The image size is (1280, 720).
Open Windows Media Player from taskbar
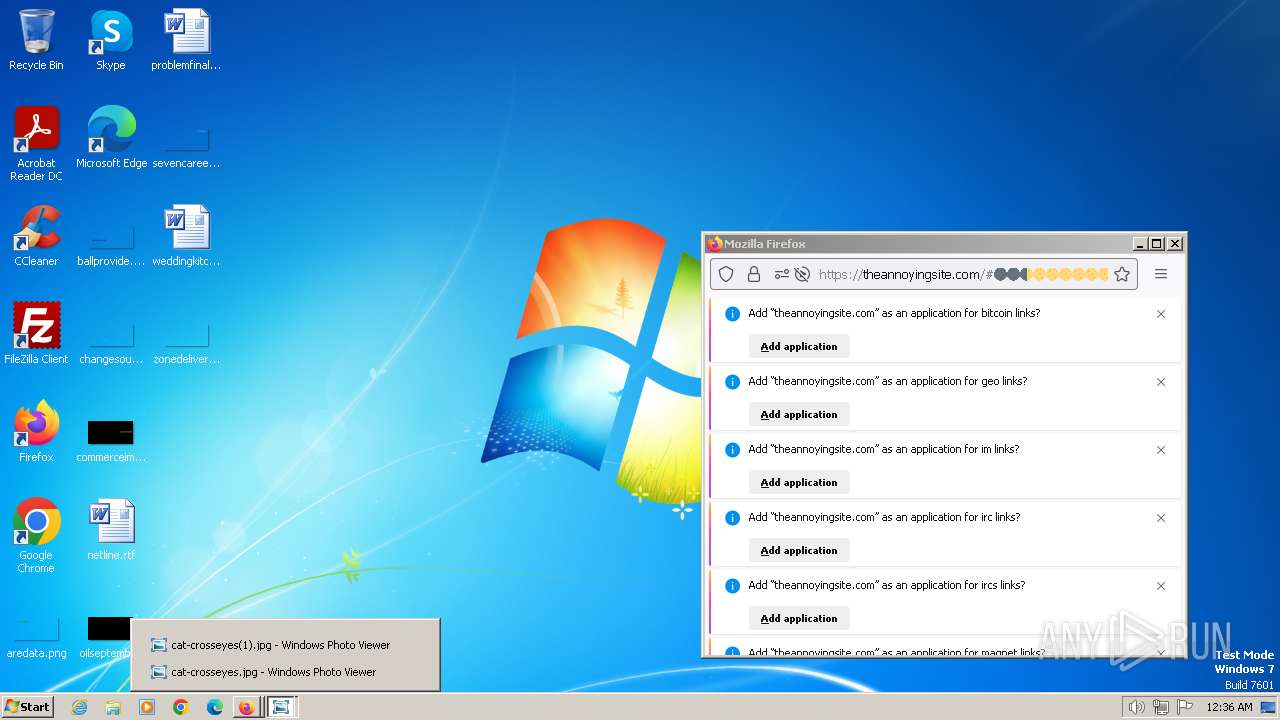point(147,707)
